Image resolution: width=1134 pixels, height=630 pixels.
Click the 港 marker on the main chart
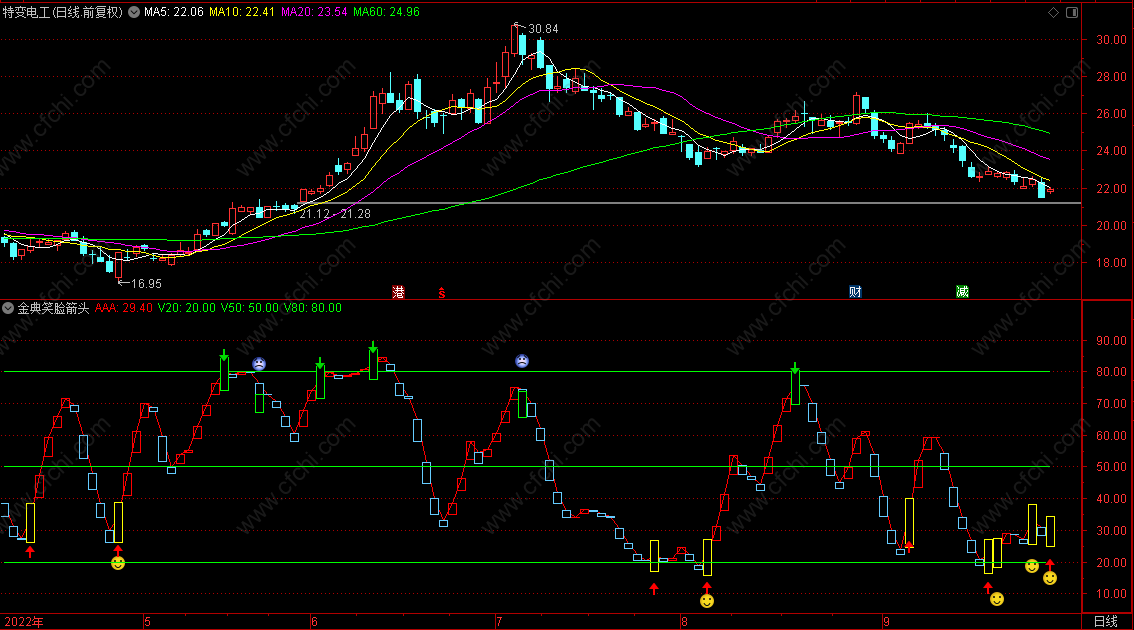398,291
